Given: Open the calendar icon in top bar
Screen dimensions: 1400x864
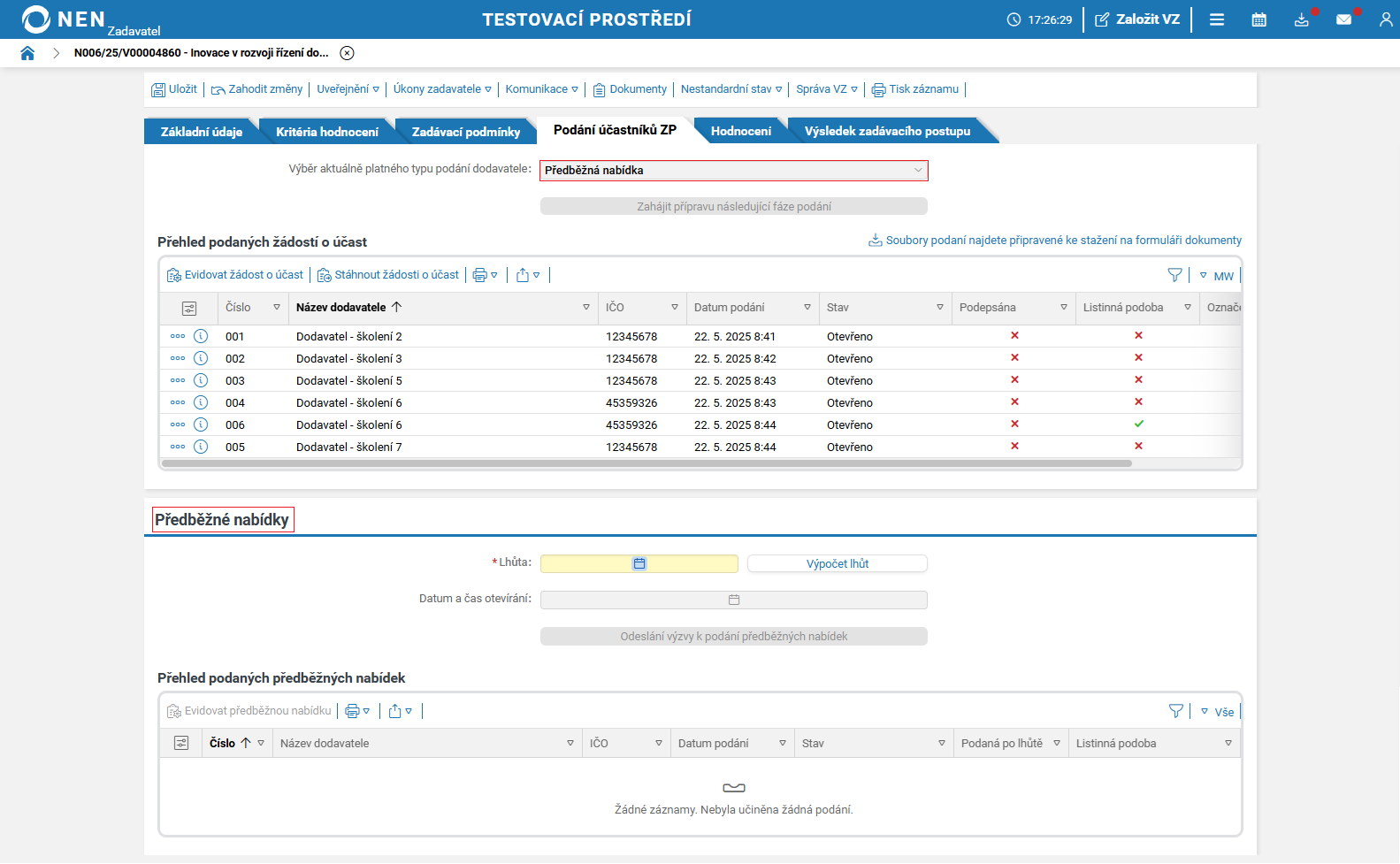Looking at the screenshot, I should point(1258,19).
